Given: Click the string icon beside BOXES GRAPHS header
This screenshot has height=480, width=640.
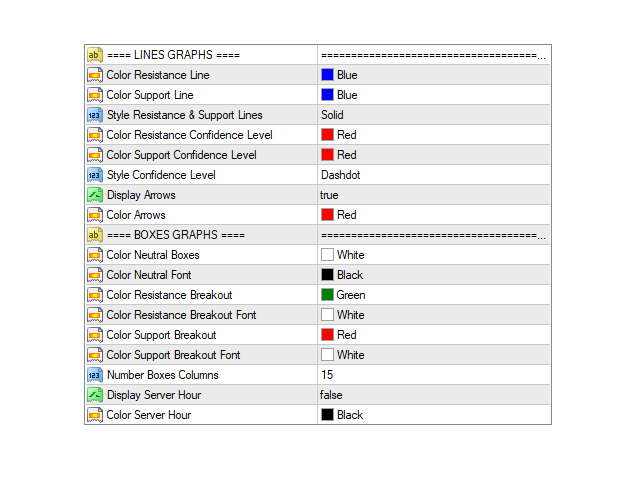Looking at the screenshot, I should click(95, 235).
